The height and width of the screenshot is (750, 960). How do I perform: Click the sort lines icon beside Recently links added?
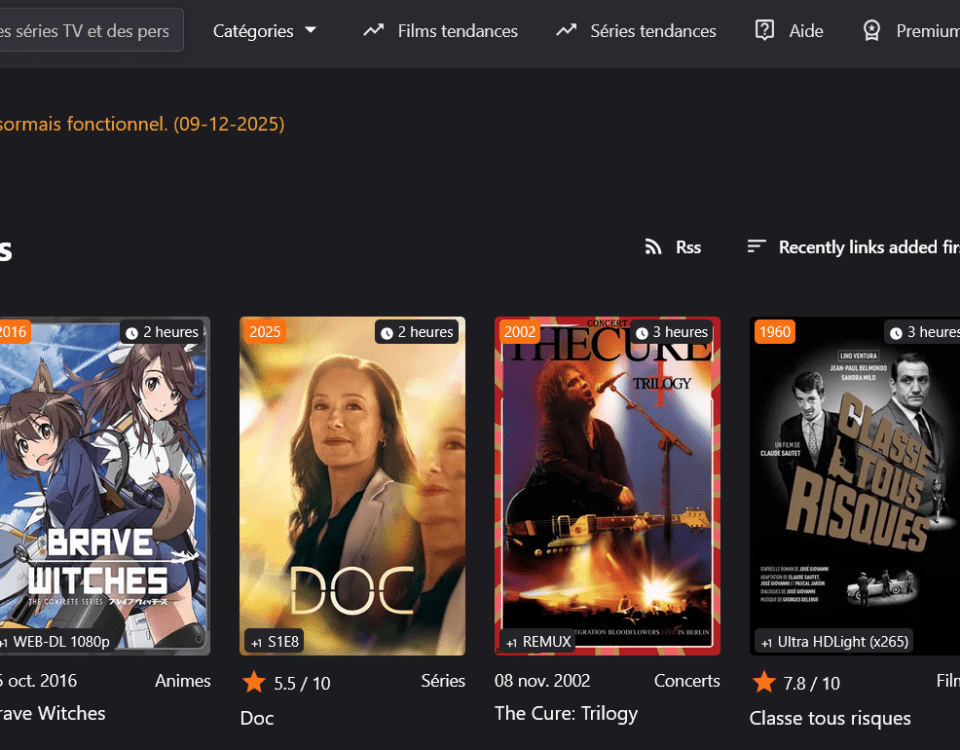757,246
